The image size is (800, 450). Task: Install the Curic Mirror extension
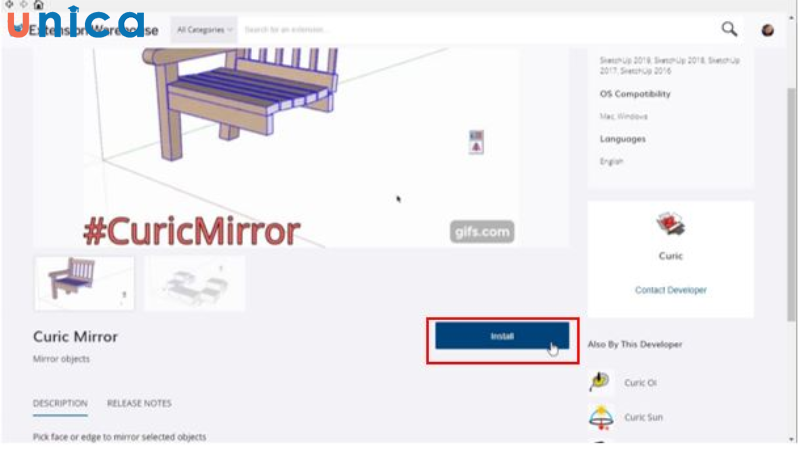502,336
